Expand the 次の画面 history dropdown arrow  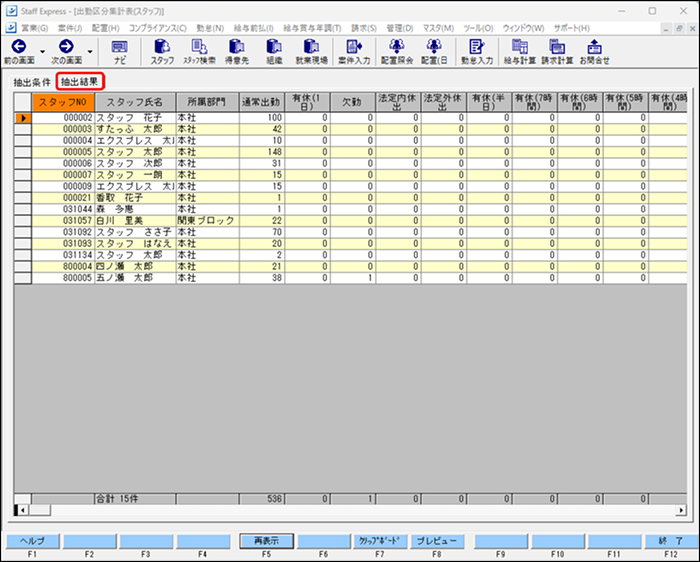point(90,52)
